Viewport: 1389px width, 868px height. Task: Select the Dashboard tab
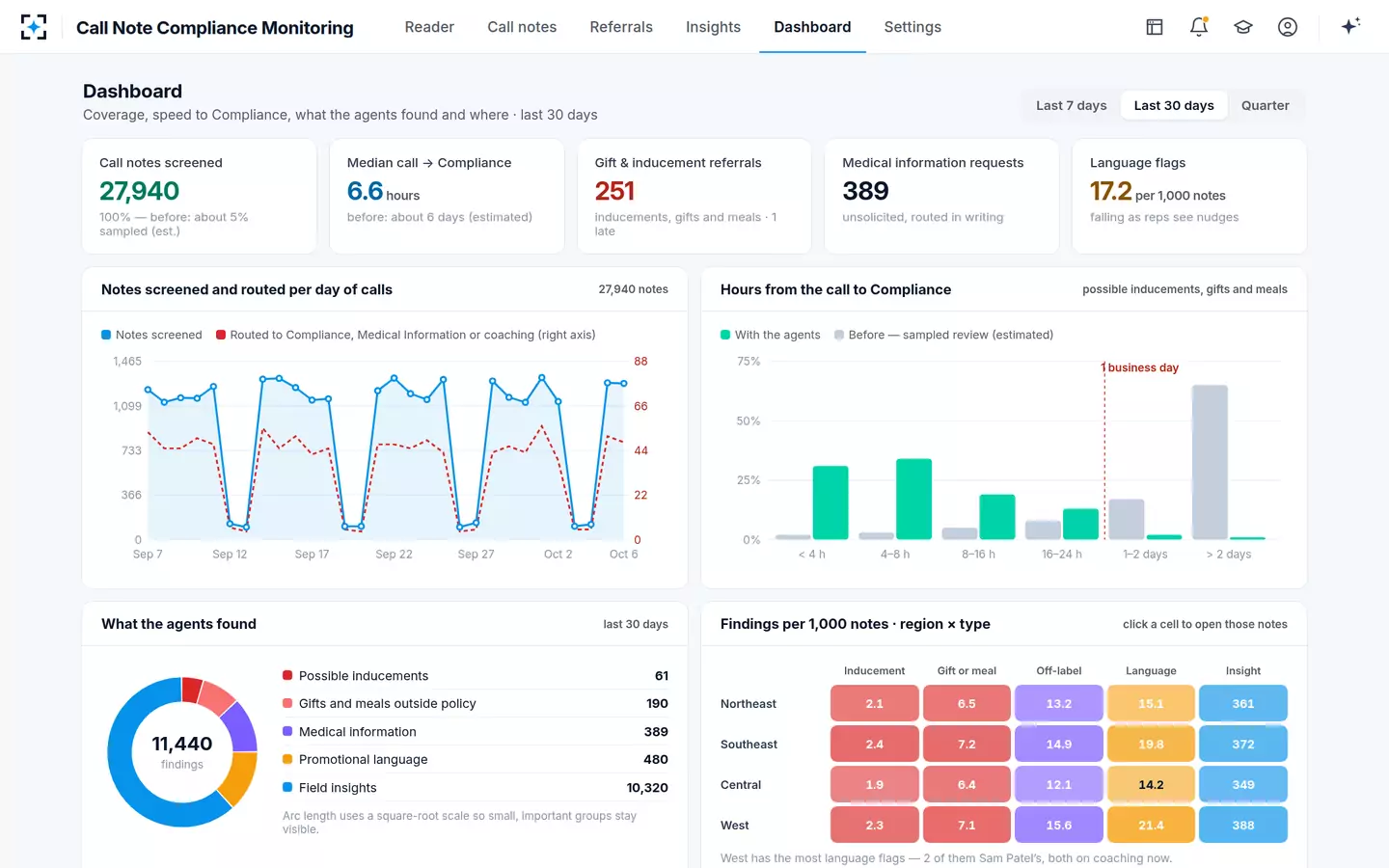tap(812, 27)
